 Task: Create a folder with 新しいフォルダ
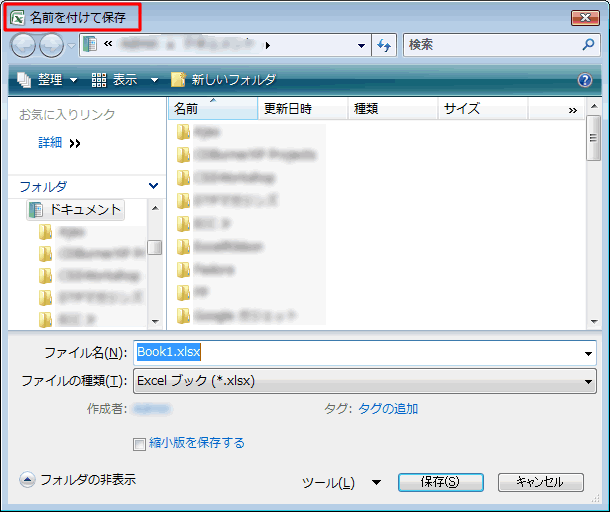(x=223, y=80)
